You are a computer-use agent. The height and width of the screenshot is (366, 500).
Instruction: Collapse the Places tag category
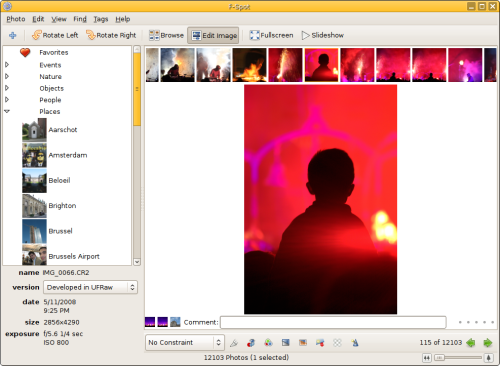click(x=7, y=111)
